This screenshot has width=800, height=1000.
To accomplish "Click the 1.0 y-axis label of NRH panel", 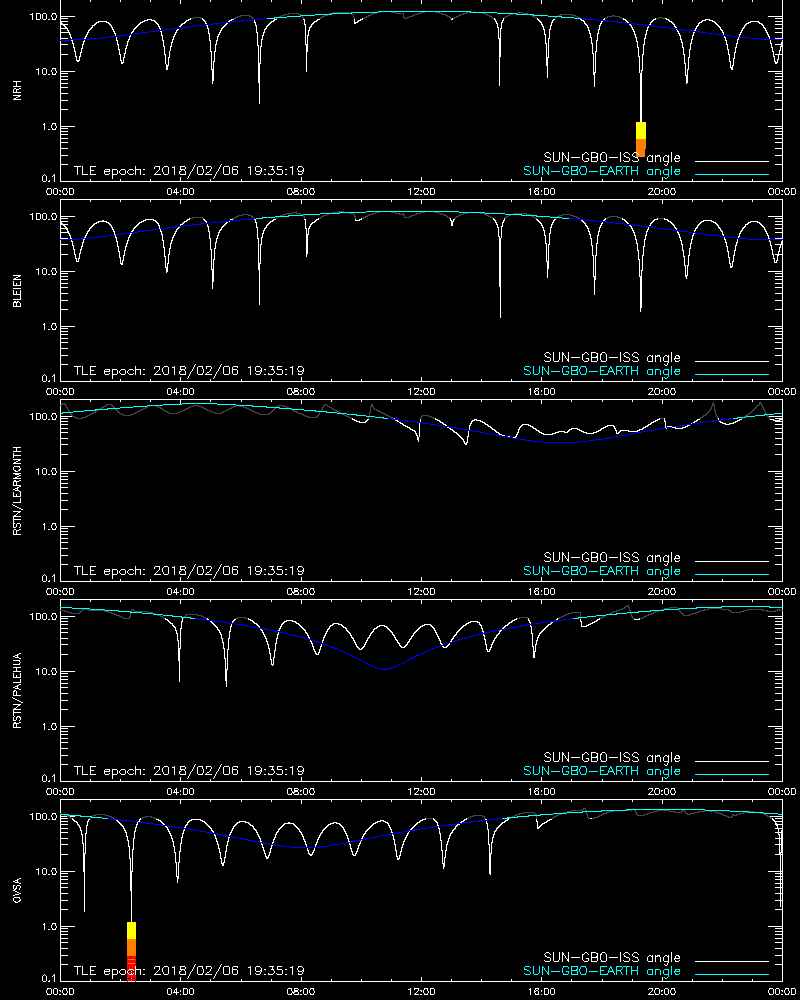I will click(x=48, y=126).
